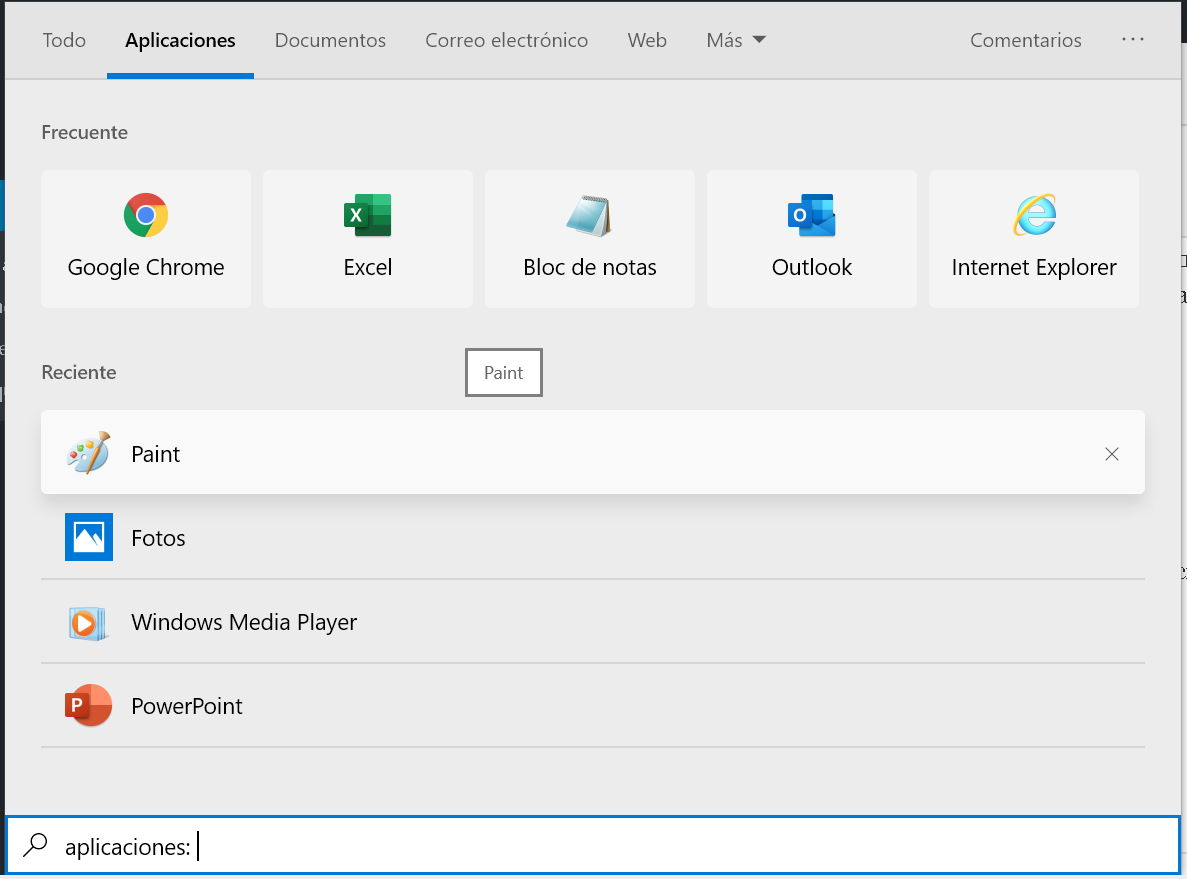Viewport: 1187px width, 879px height.
Task: Switch to the Documentos tab
Action: 330,40
